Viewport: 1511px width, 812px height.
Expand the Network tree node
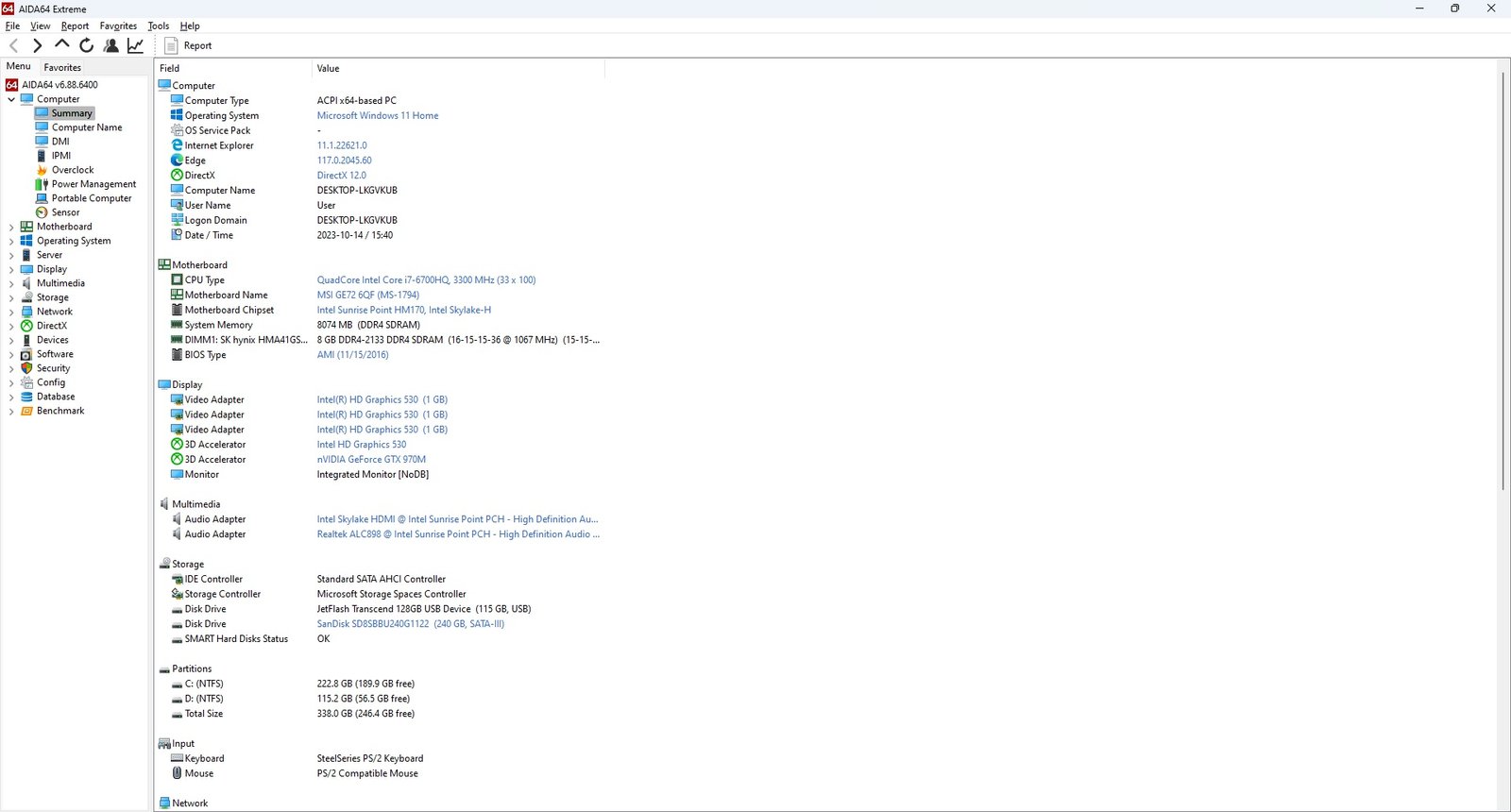click(x=11, y=312)
